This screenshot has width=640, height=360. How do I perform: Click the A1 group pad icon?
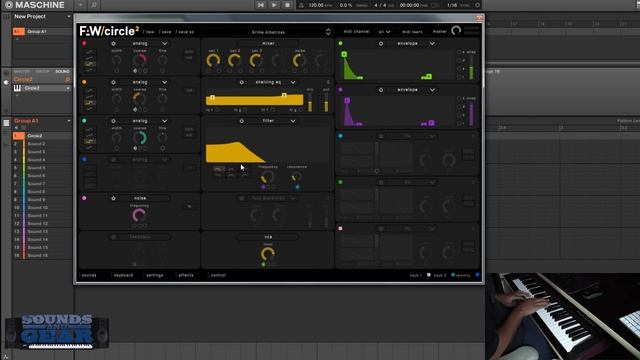click(x=19, y=31)
